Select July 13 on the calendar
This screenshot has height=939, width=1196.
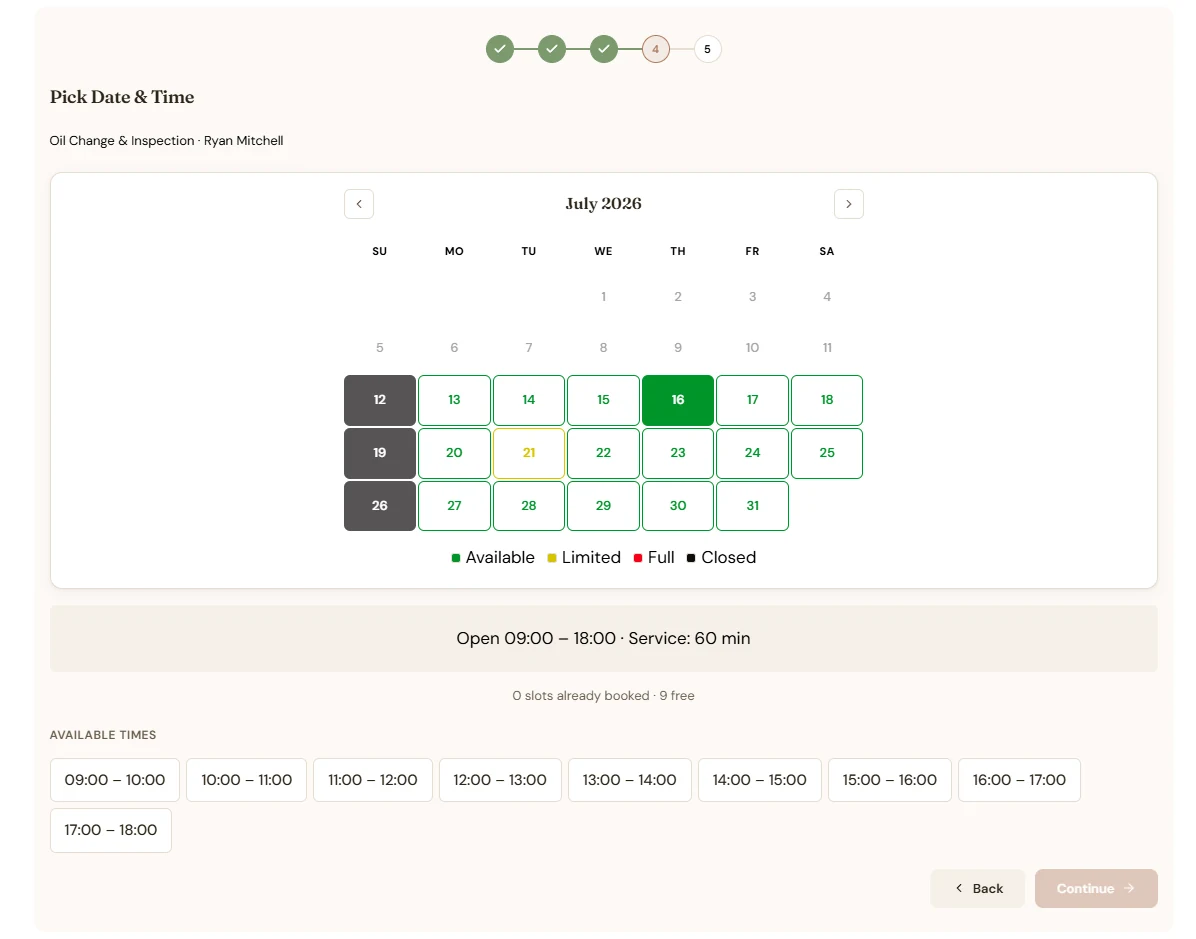[x=454, y=400]
